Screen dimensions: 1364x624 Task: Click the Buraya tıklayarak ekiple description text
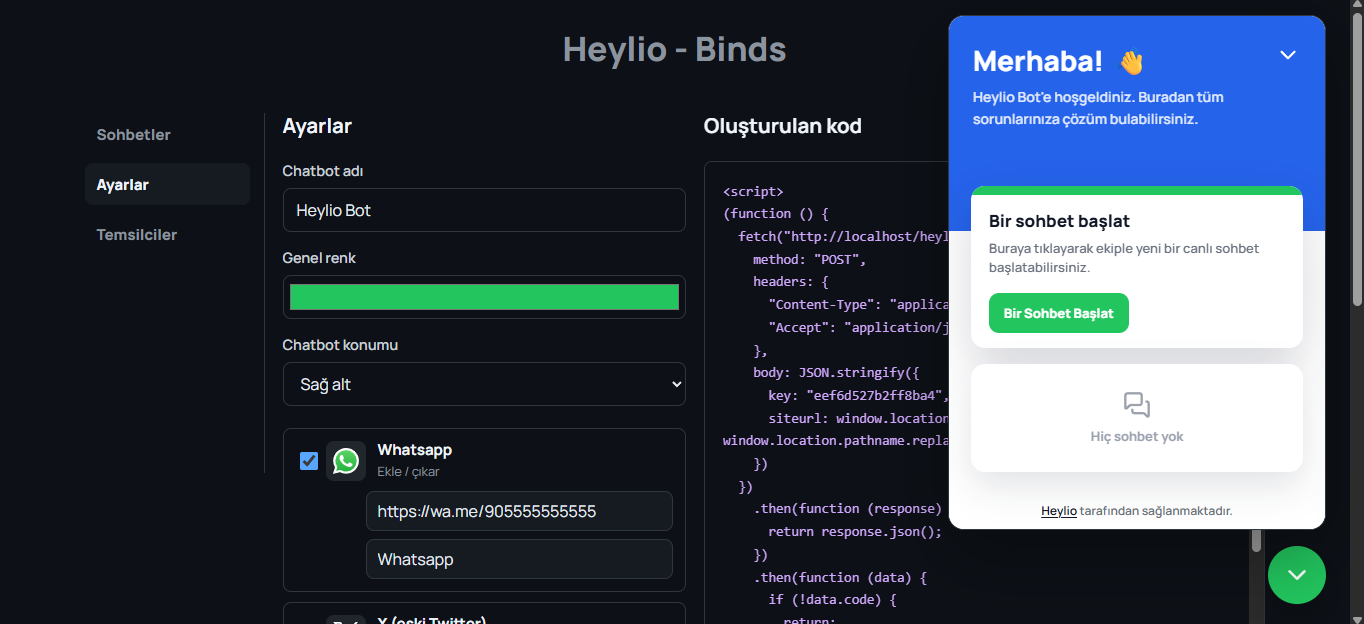[x=1124, y=258]
